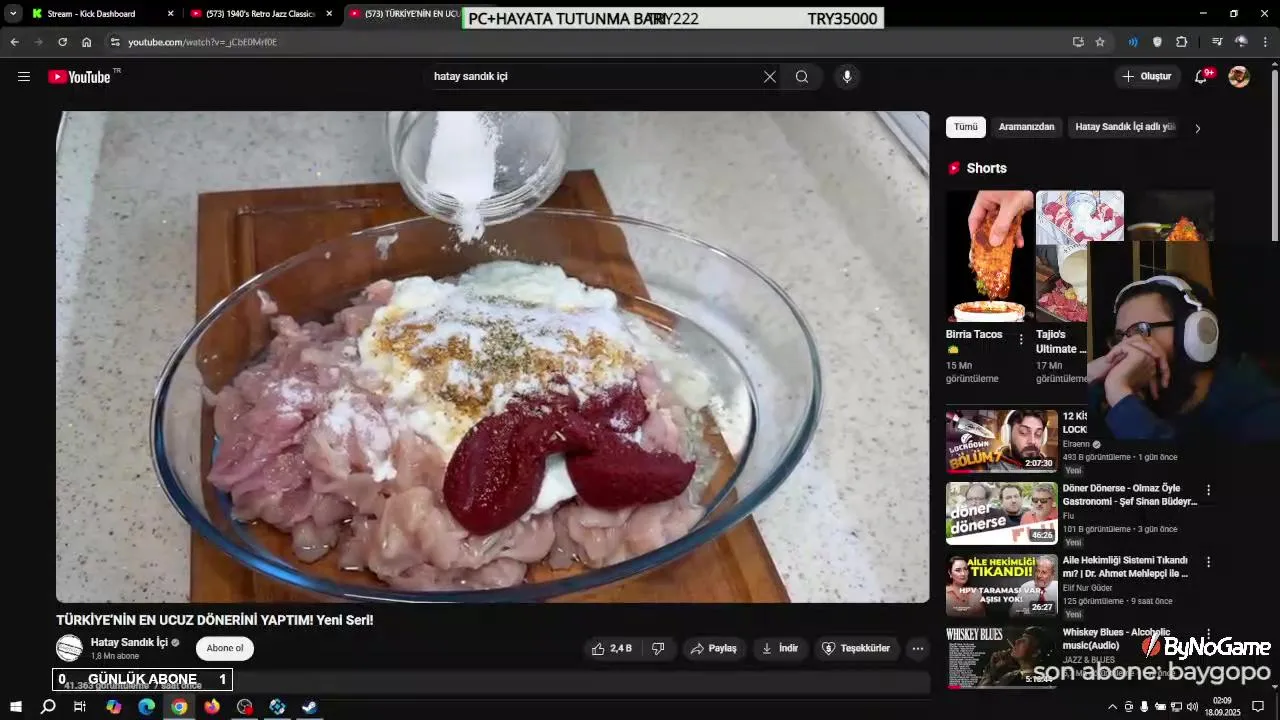Open Windows taskbar search
This screenshot has height=720, width=1280.
pos(47,707)
